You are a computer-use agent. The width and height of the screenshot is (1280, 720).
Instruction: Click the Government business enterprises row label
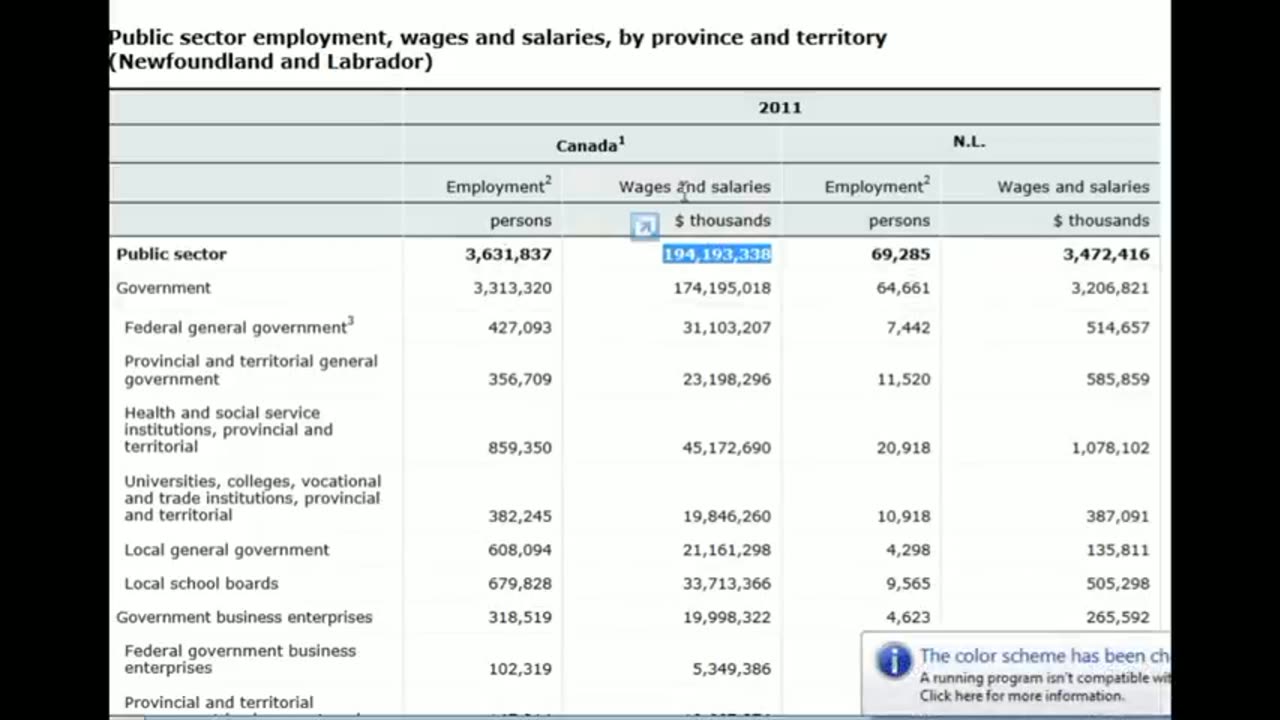244,617
